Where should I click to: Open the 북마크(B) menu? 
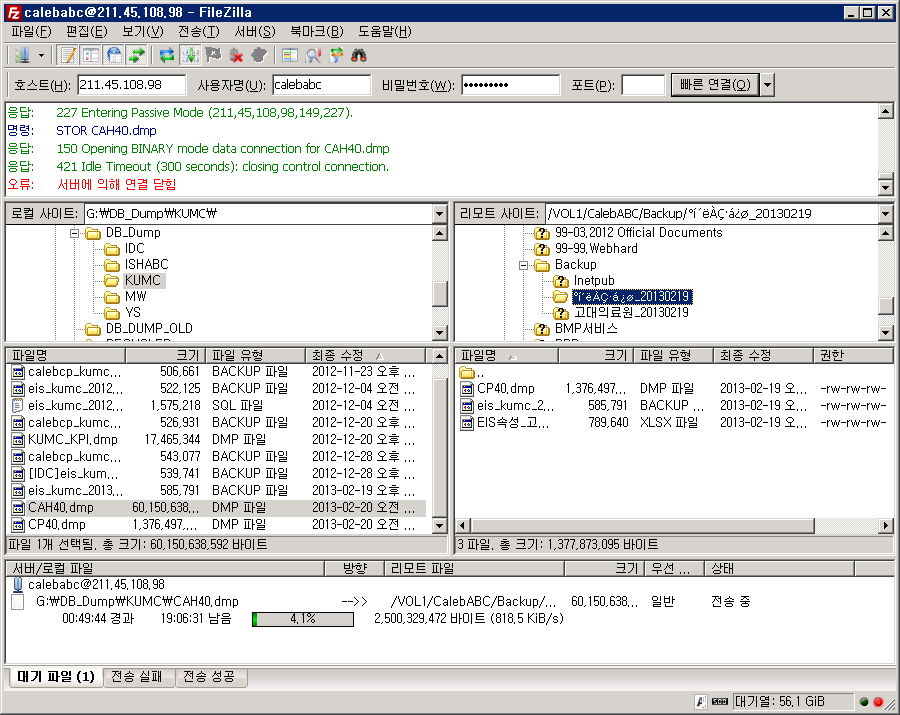(317, 32)
